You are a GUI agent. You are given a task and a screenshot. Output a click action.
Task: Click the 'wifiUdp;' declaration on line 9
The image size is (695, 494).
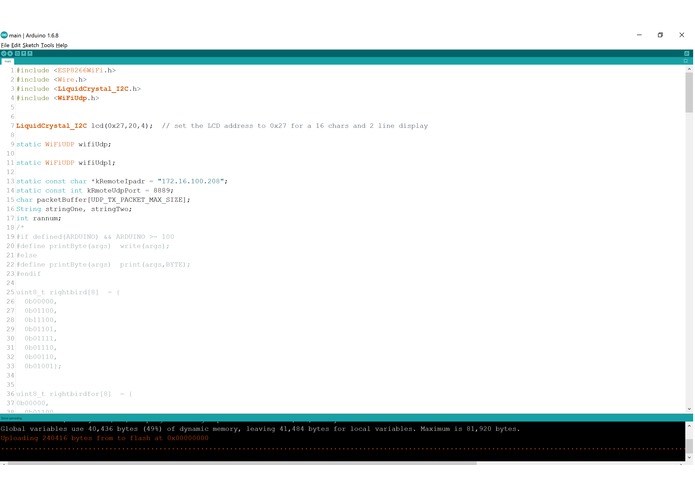[x=95, y=144]
